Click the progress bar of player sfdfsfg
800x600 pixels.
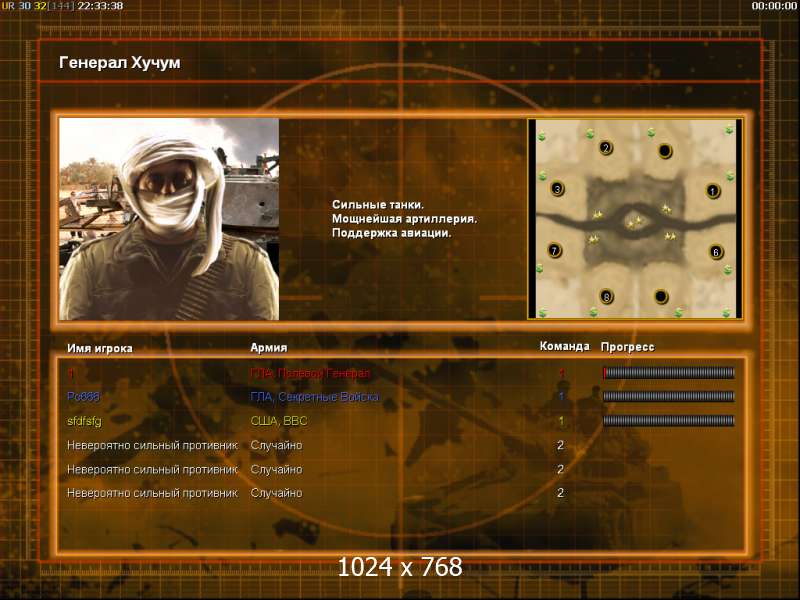pos(669,420)
